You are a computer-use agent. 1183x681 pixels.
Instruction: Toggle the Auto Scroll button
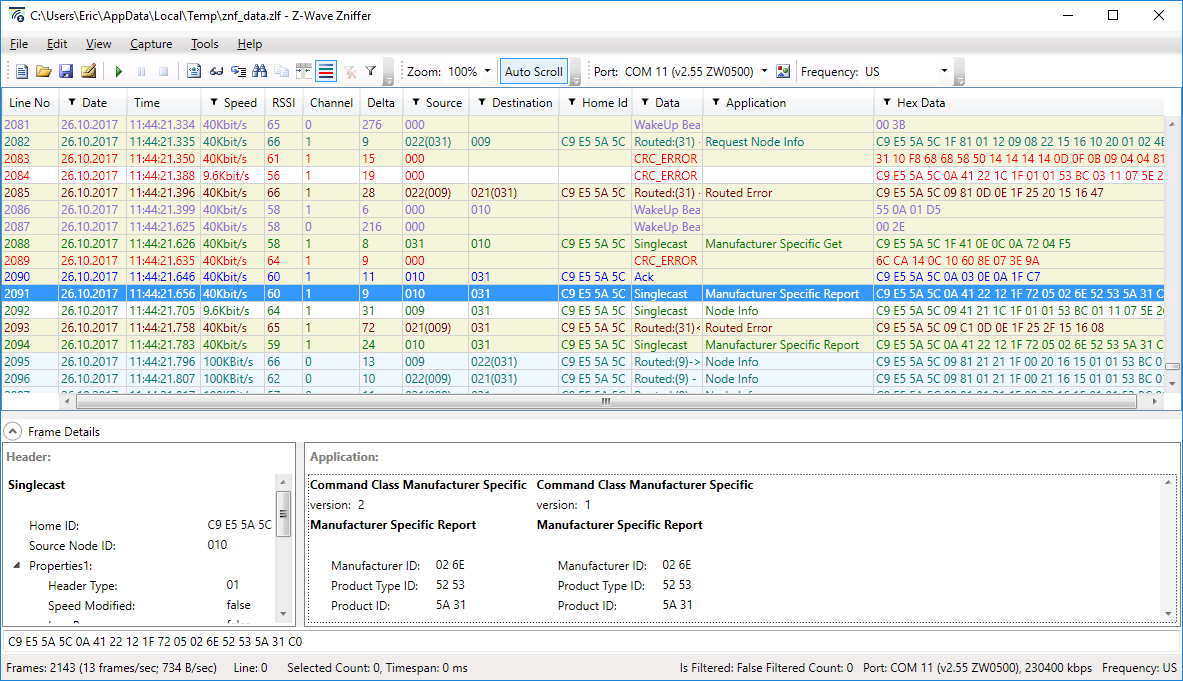533,72
